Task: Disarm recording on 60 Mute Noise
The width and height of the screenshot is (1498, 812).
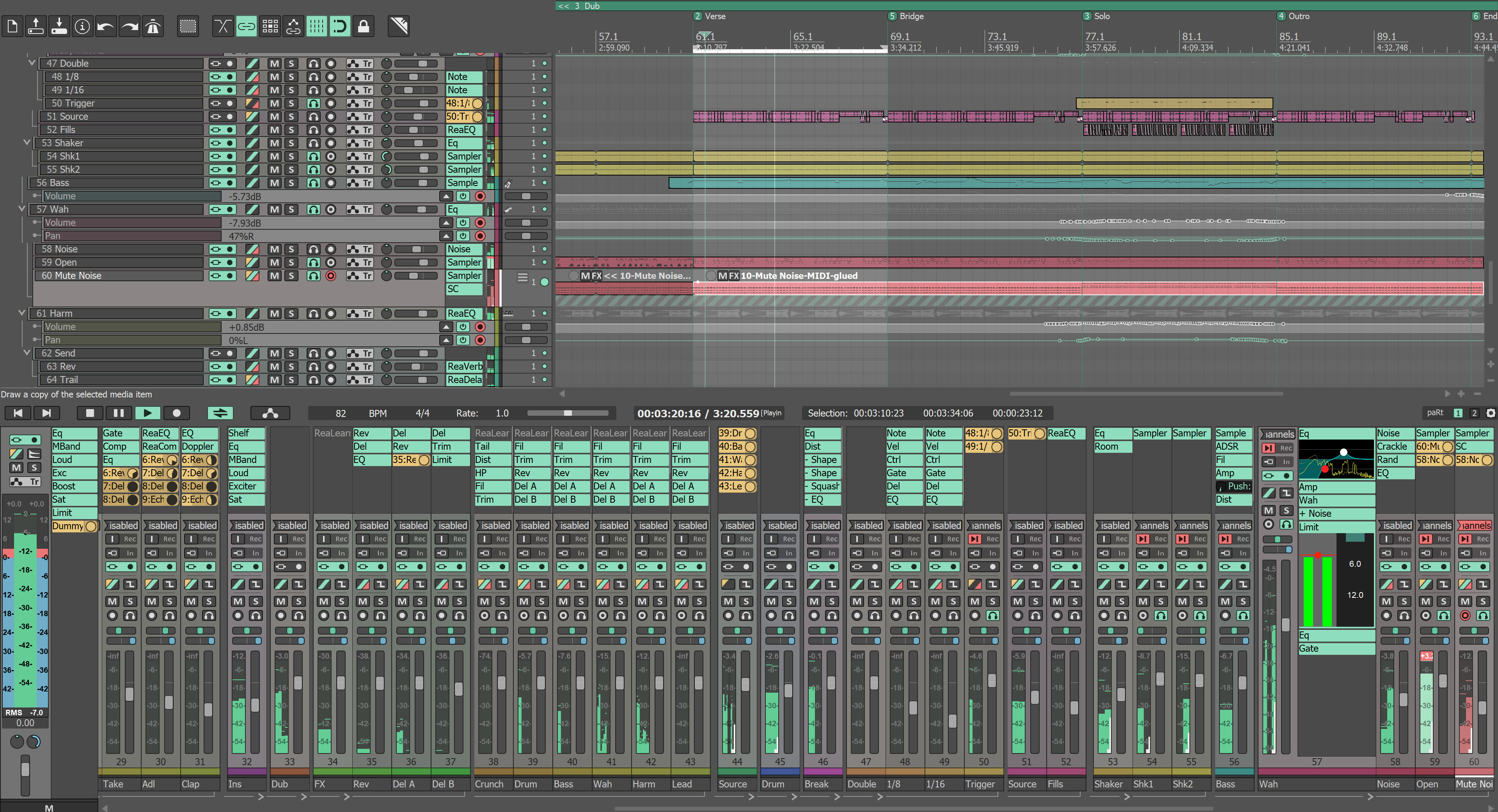Action: [x=330, y=275]
